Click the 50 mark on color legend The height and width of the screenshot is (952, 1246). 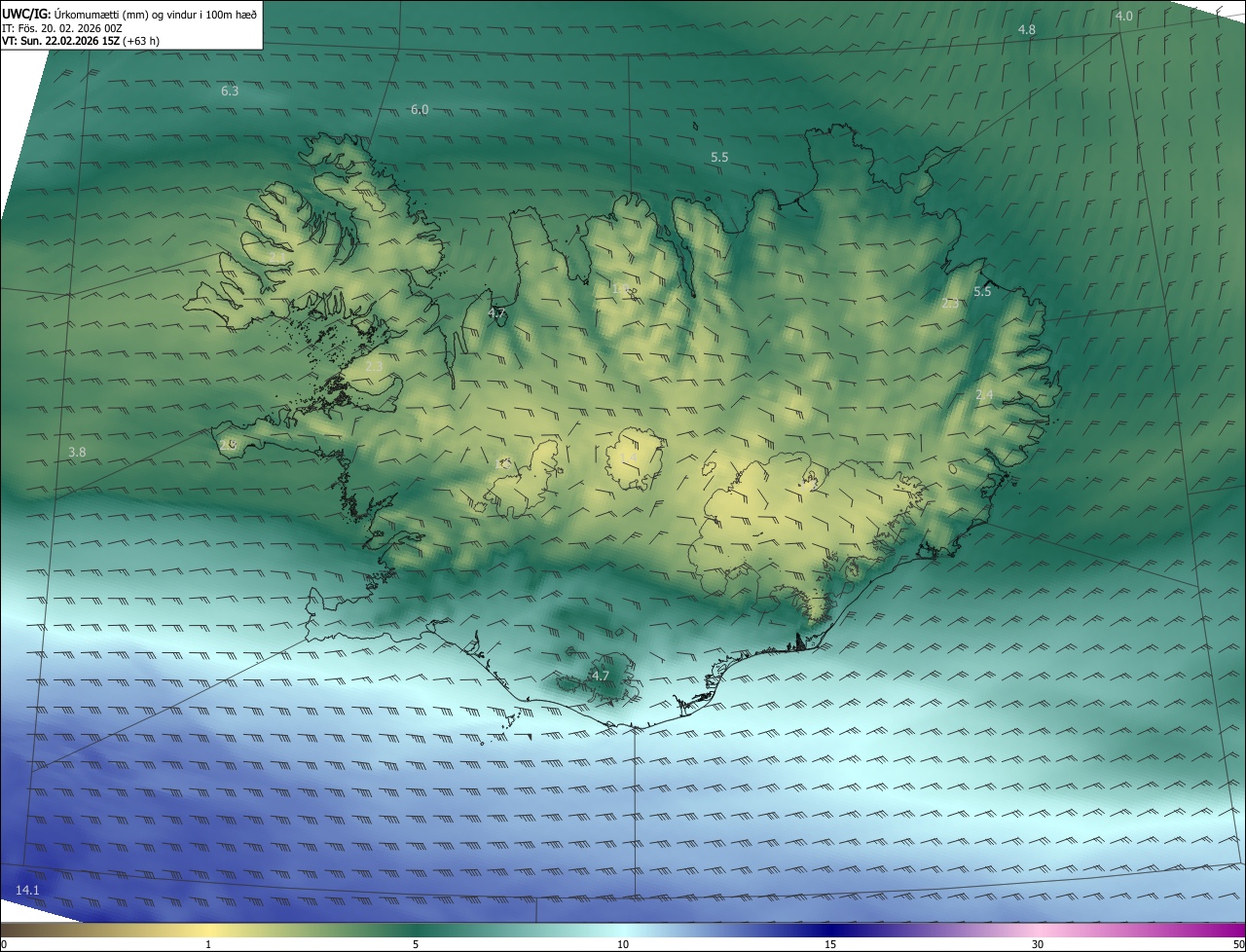pyautogui.click(x=1238, y=944)
